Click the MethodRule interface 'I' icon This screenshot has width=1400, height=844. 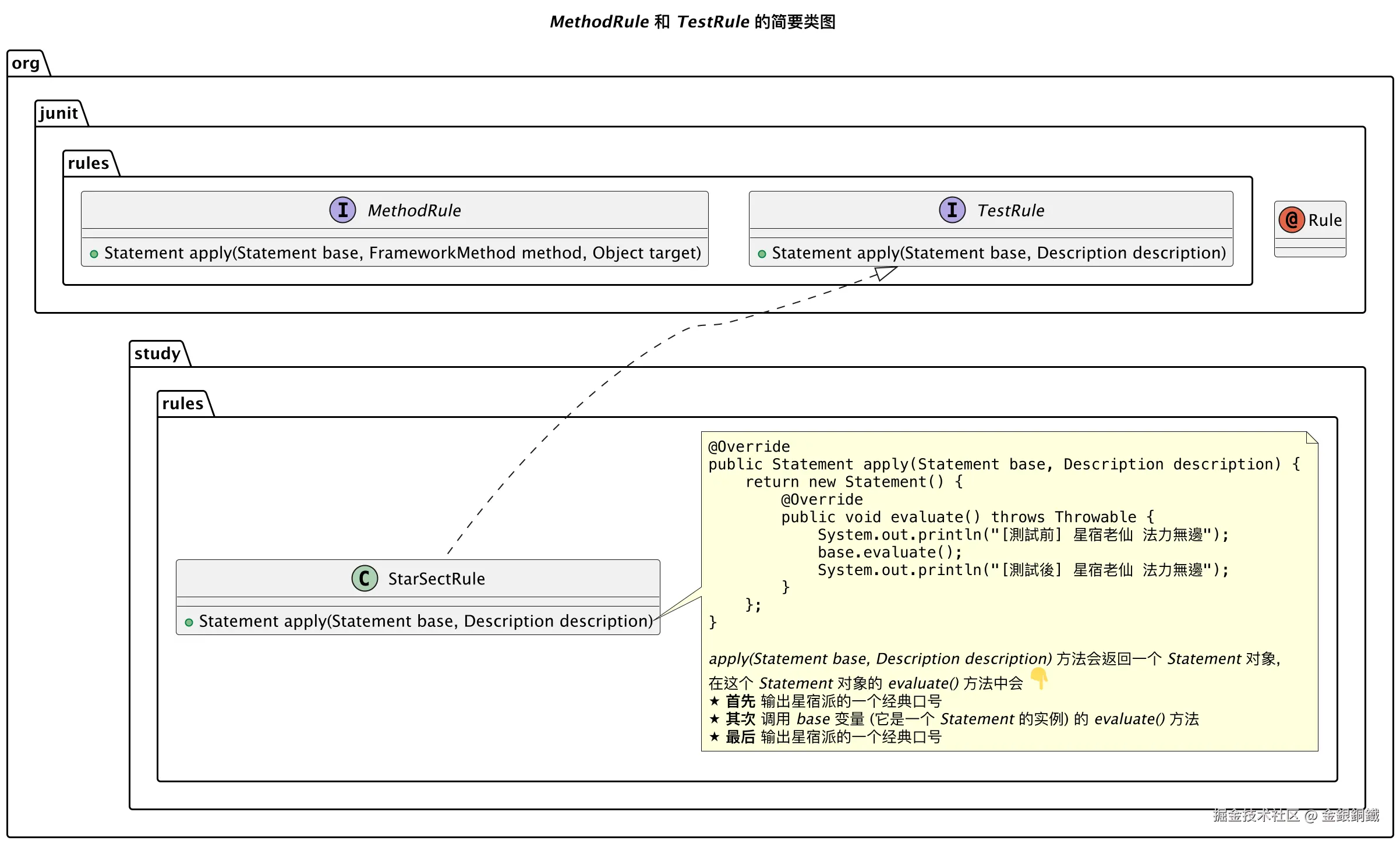coord(342,210)
